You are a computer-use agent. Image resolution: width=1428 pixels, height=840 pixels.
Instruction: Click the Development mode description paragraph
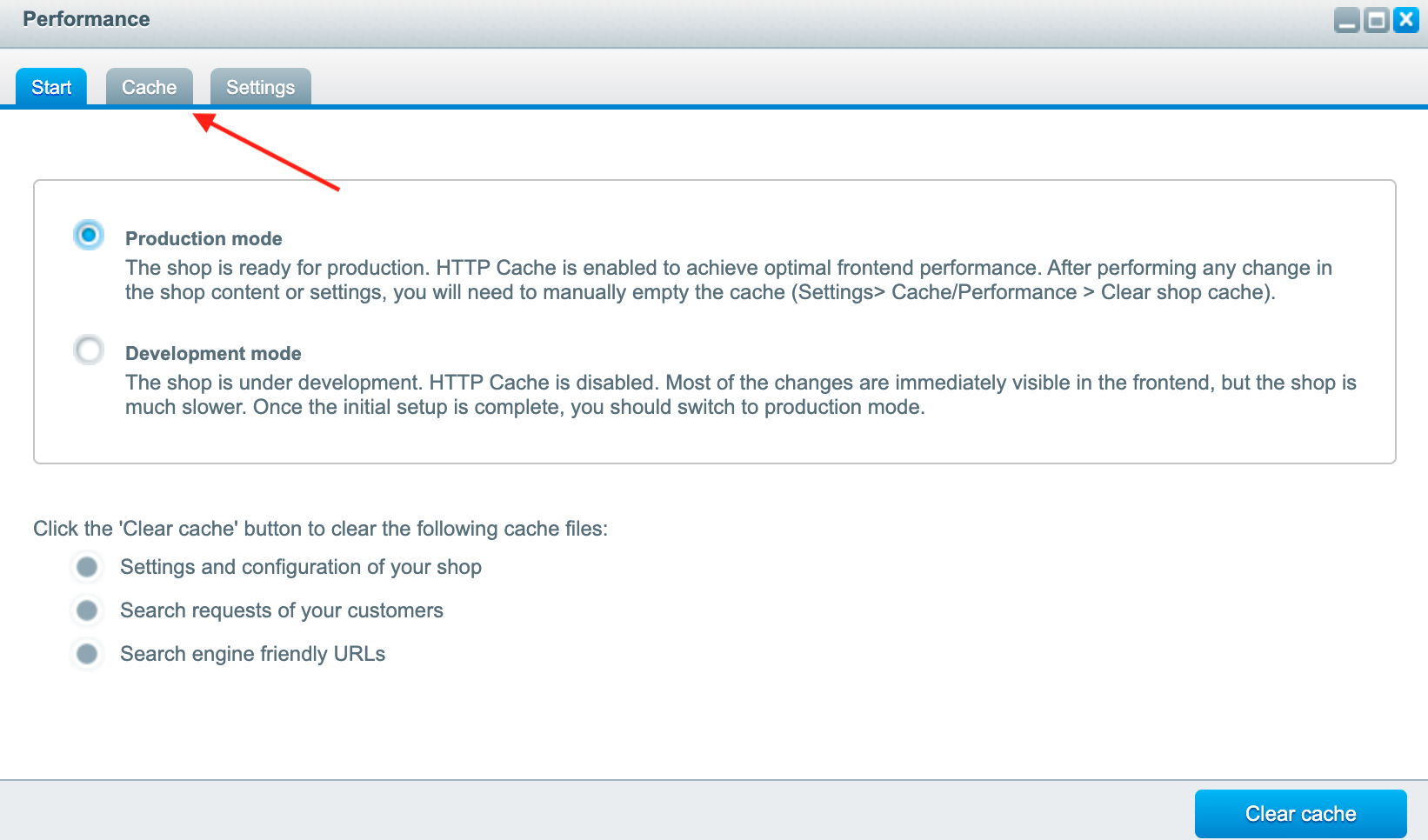[x=740, y=395]
